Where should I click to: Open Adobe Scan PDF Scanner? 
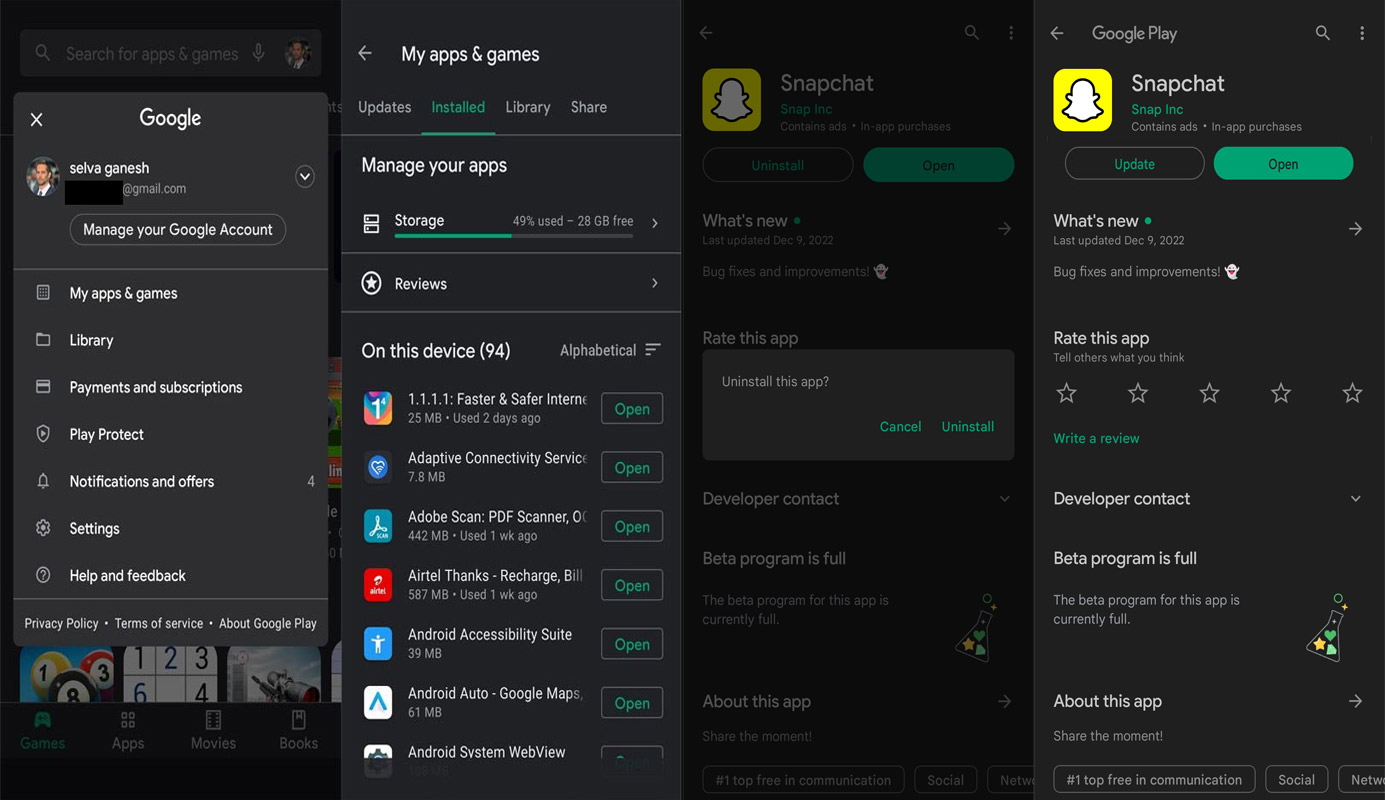point(632,527)
